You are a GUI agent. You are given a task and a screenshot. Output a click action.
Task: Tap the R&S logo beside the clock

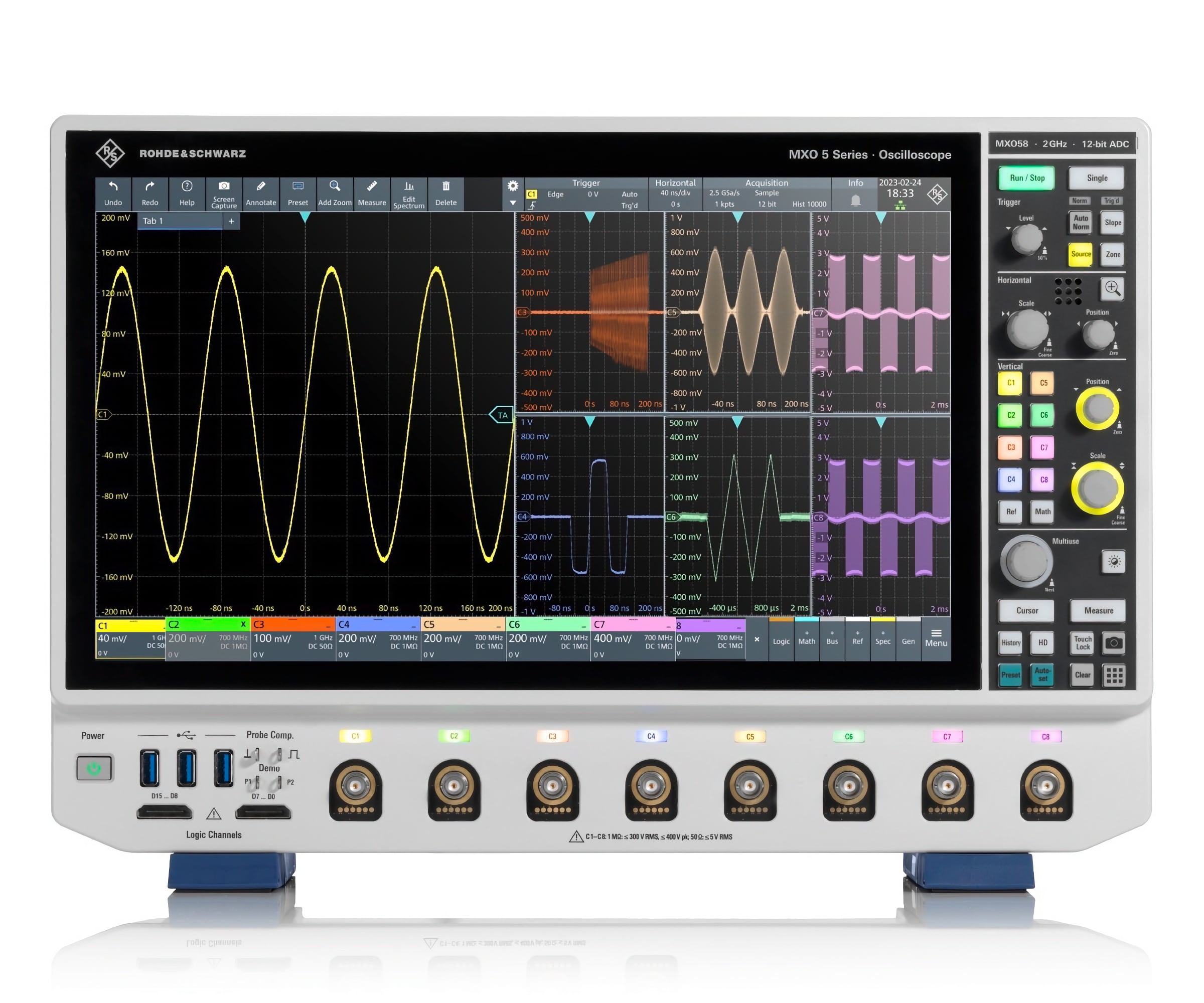pos(937,194)
